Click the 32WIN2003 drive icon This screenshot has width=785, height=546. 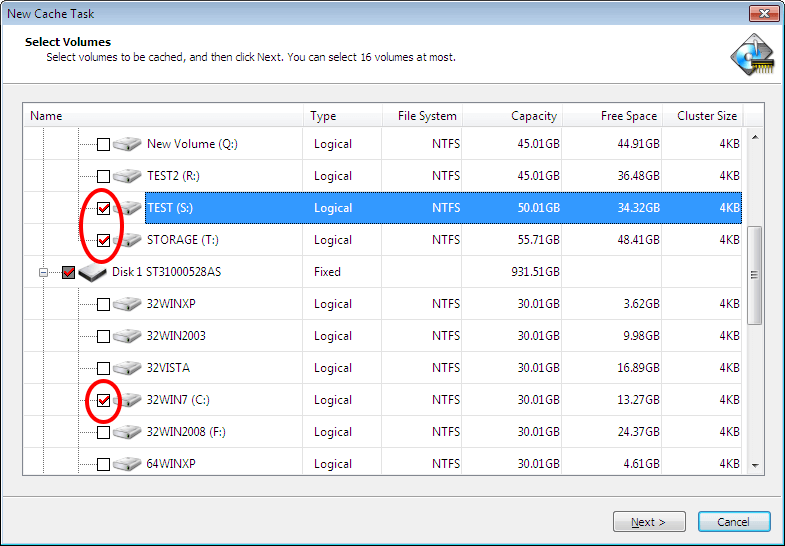127,336
